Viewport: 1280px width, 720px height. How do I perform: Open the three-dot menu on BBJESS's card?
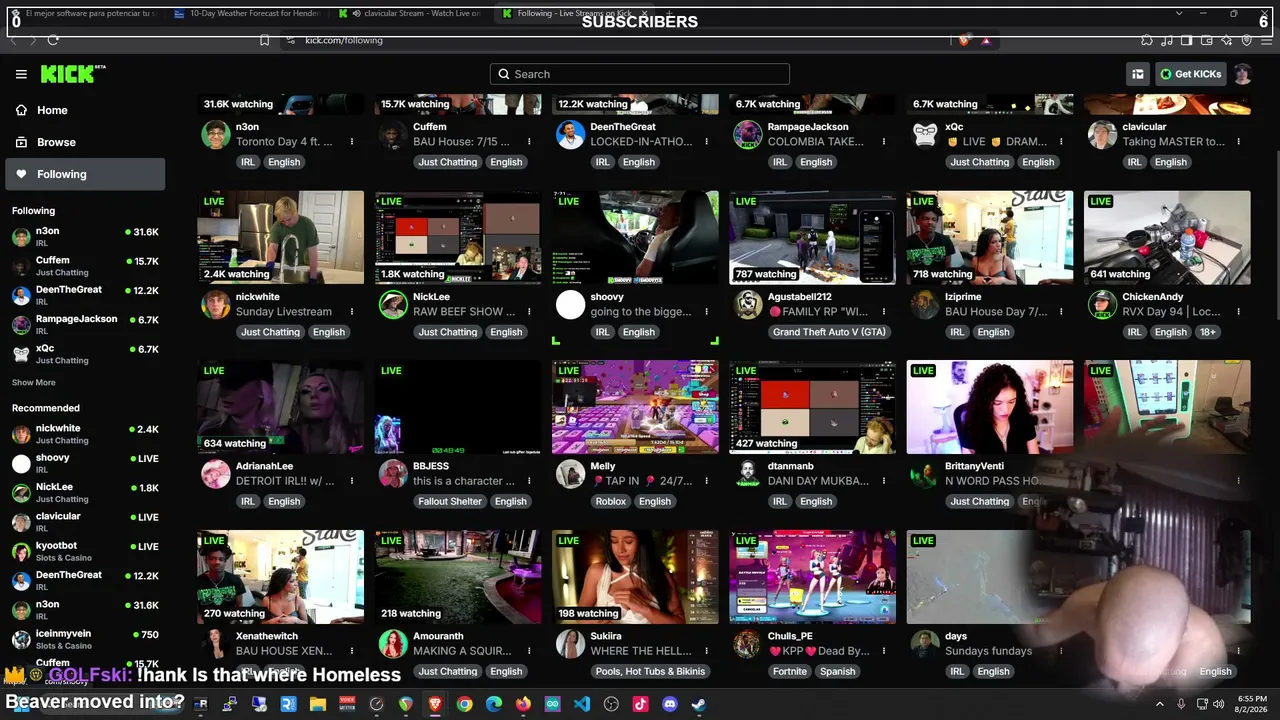(529, 481)
